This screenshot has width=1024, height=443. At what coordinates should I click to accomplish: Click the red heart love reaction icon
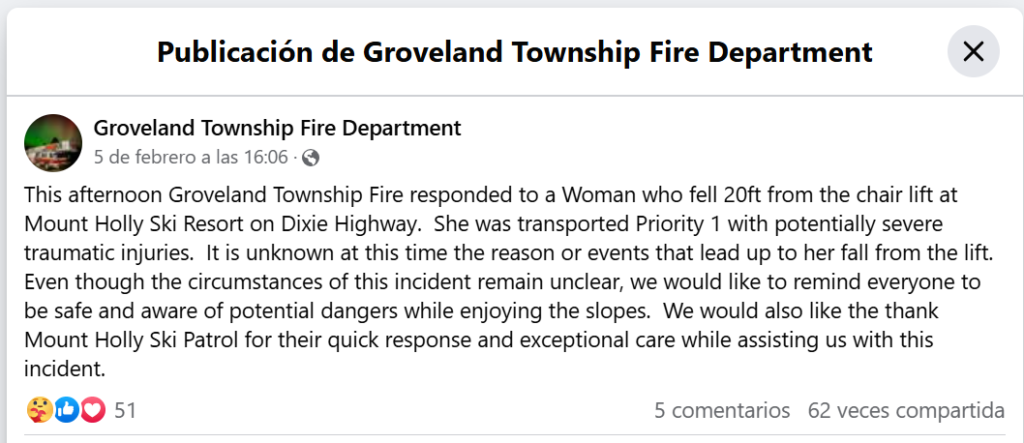[93, 410]
